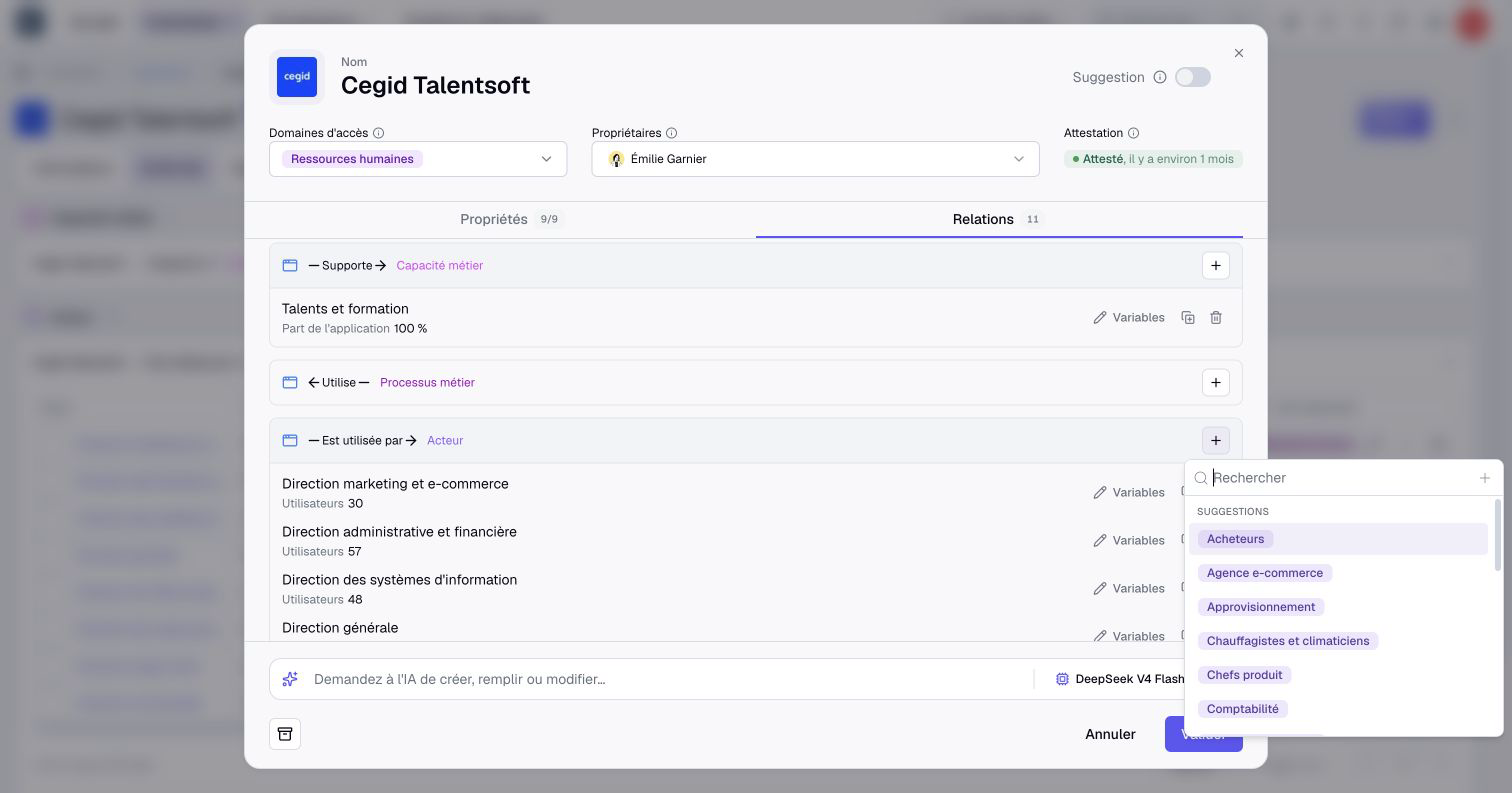The height and width of the screenshot is (793, 1512).
Task: Add a Supporte Capacité métier relation
Action: [1215, 265]
